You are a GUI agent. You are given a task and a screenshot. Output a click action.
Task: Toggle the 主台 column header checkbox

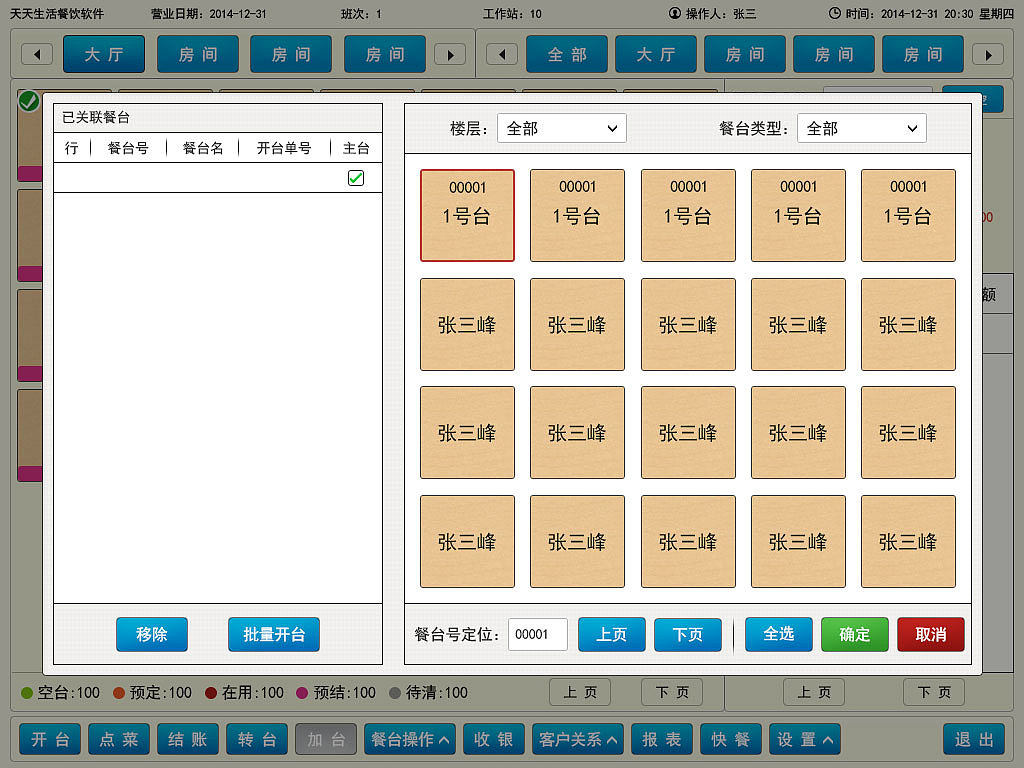pos(356,176)
